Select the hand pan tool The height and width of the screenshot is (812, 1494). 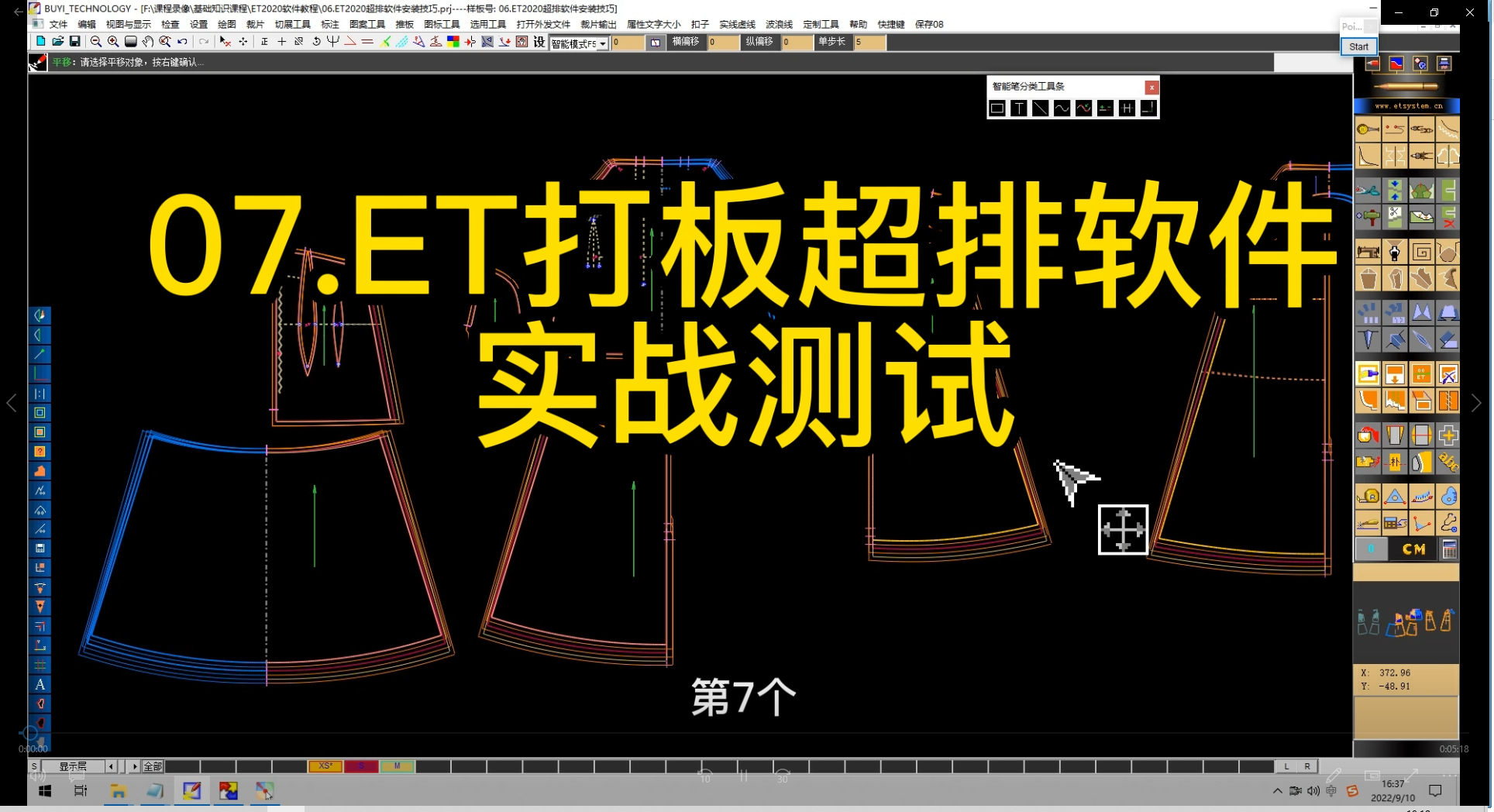click(x=147, y=42)
